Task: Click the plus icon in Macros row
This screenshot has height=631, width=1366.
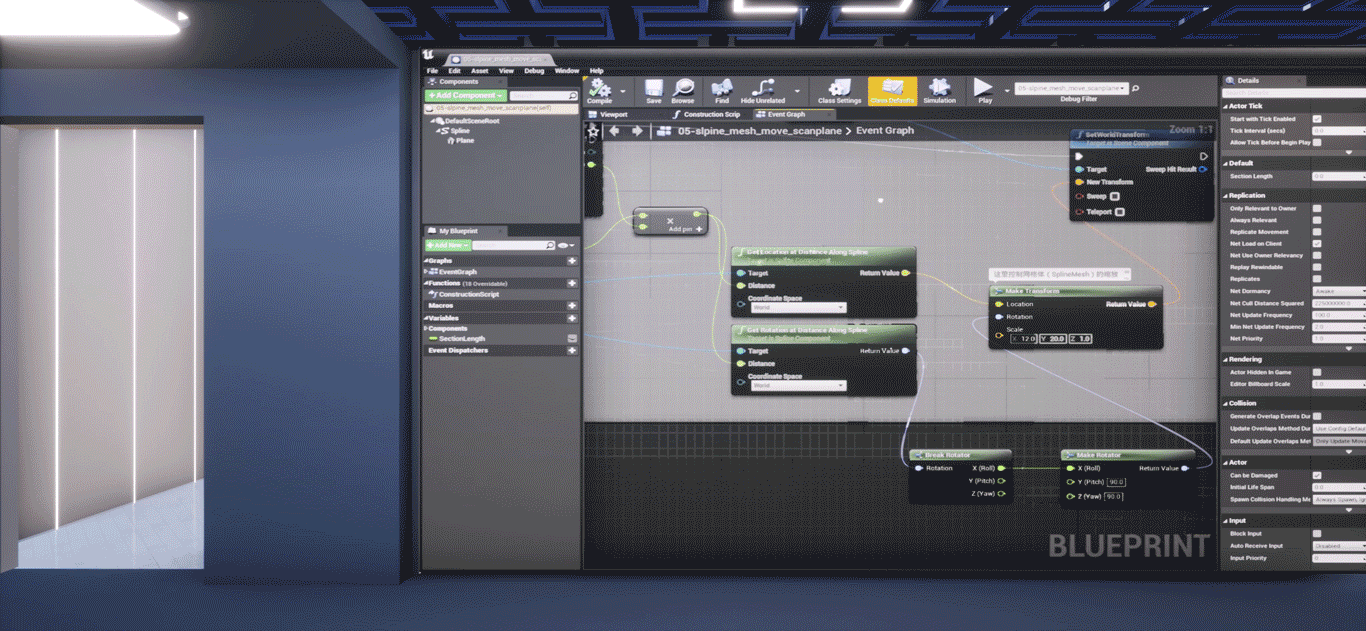Action: click(572, 305)
